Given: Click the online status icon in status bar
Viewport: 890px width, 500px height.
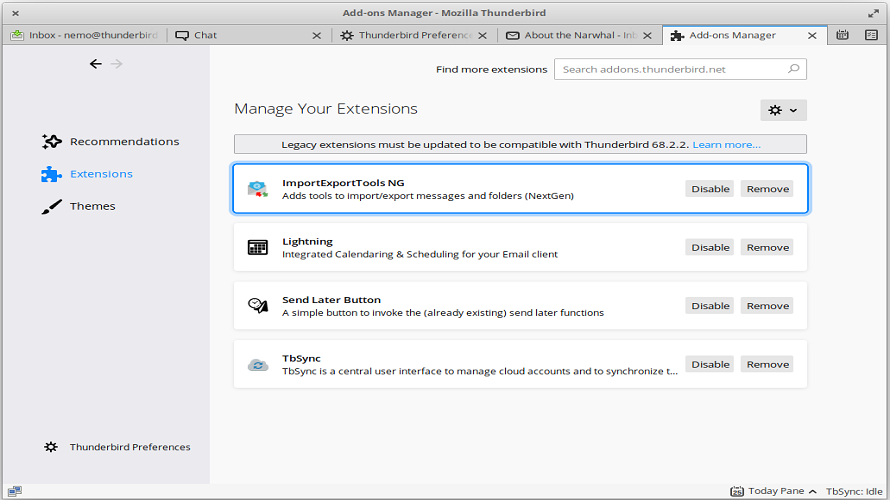Looking at the screenshot, I should click(x=15, y=491).
